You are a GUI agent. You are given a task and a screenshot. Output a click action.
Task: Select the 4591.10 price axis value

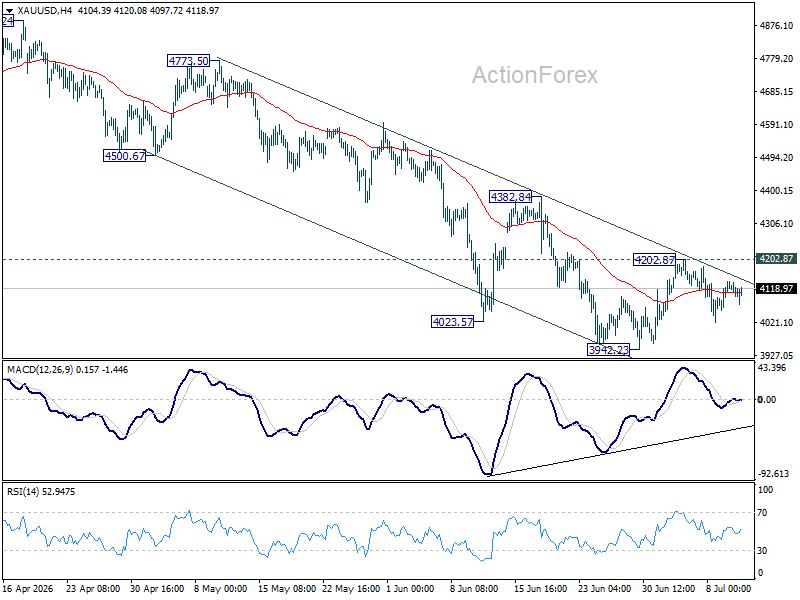[777, 124]
